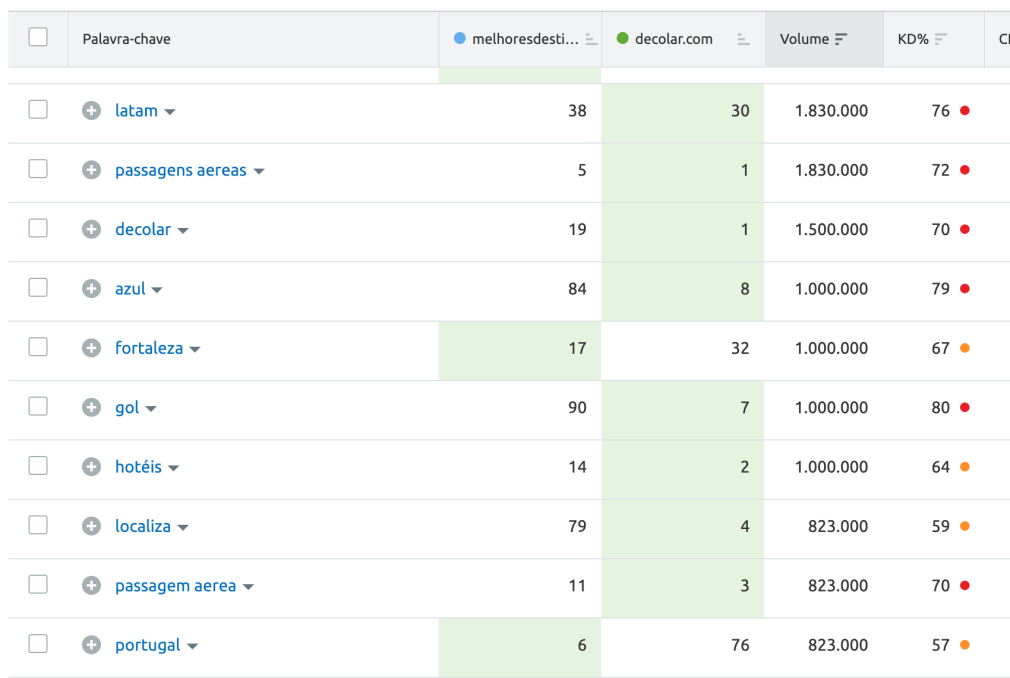Open dropdown arrow beside passagem aerea
Screen dimensions: 1010x678
coord(248,587)
